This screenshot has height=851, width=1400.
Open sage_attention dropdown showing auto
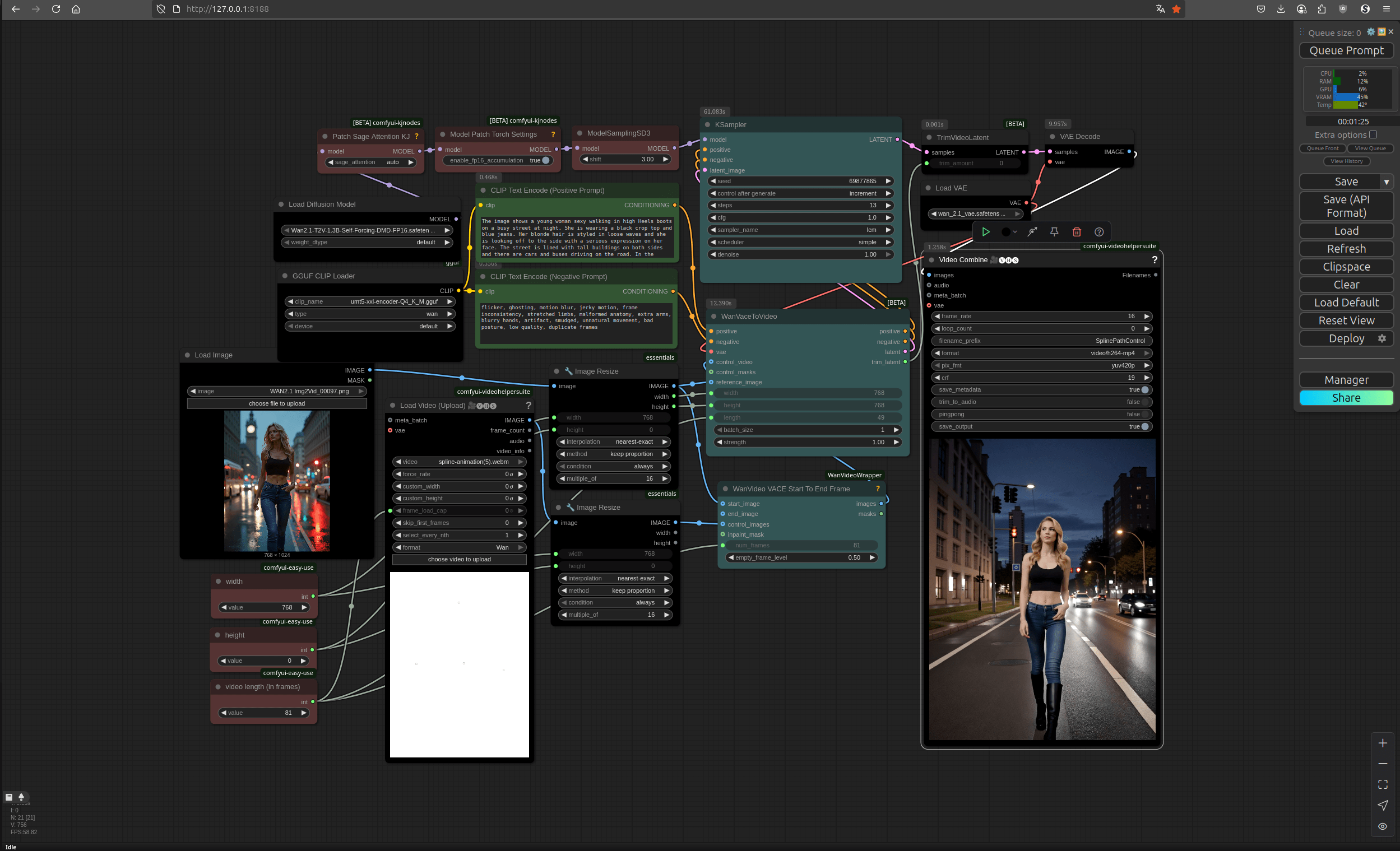(370, 162)
